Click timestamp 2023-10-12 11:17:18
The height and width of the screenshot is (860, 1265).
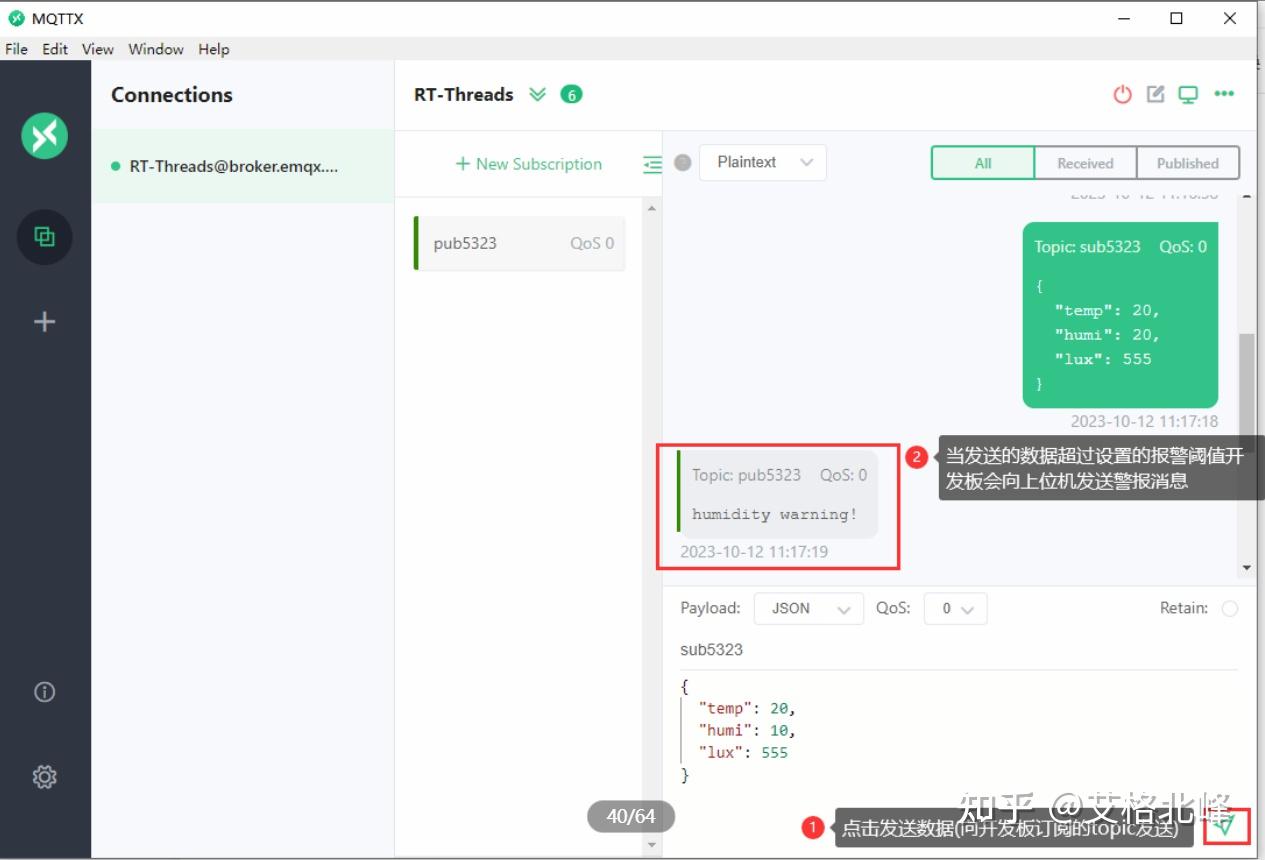[x=1145, y=422]
